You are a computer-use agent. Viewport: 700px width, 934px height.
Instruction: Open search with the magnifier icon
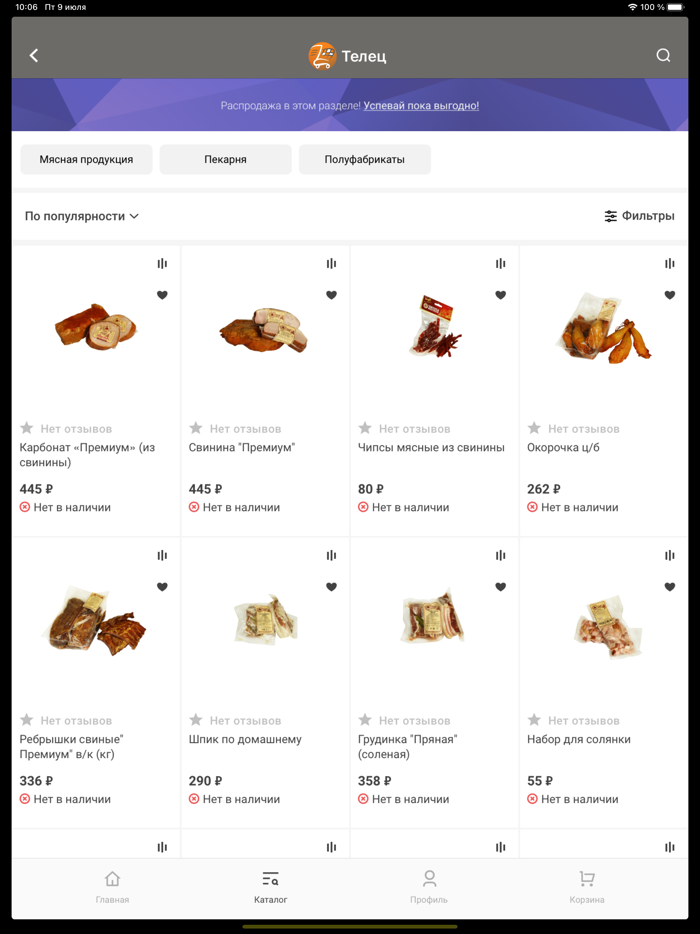[x=663, y=56]
